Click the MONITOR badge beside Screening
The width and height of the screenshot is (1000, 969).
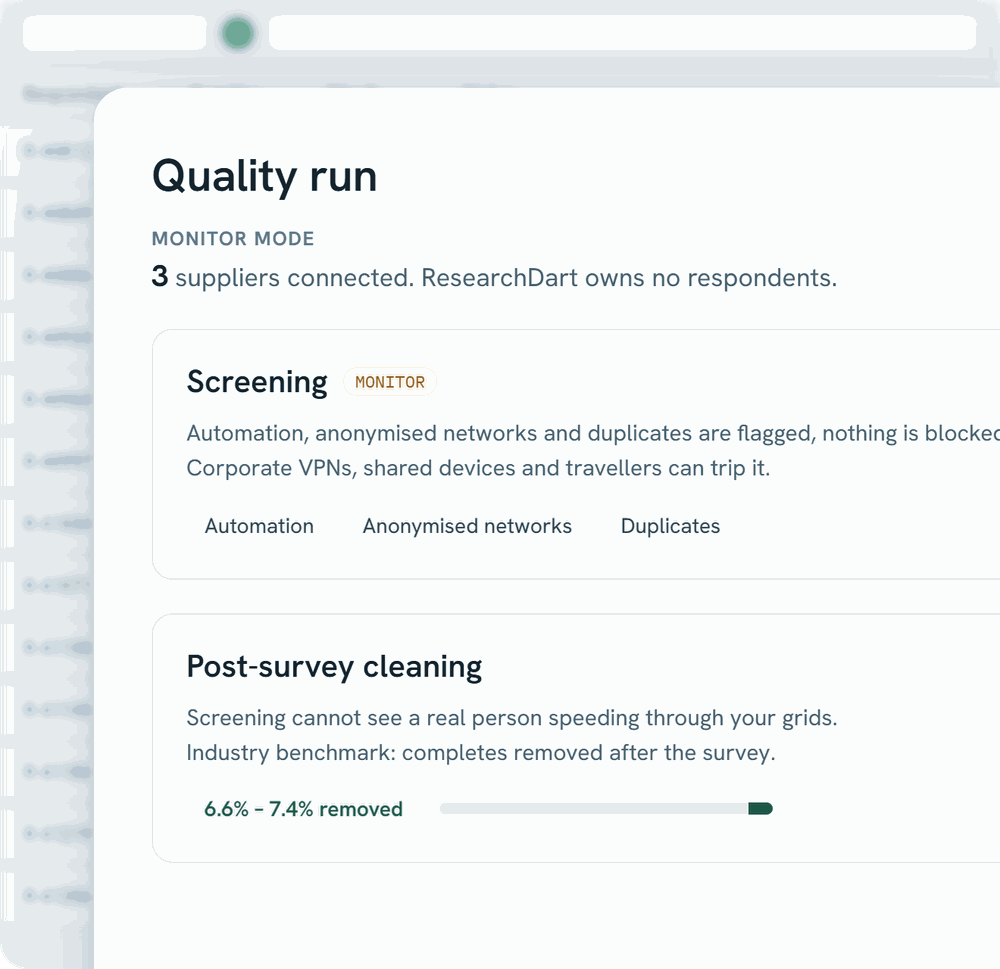pyautogui.click(x=390, y=382)
